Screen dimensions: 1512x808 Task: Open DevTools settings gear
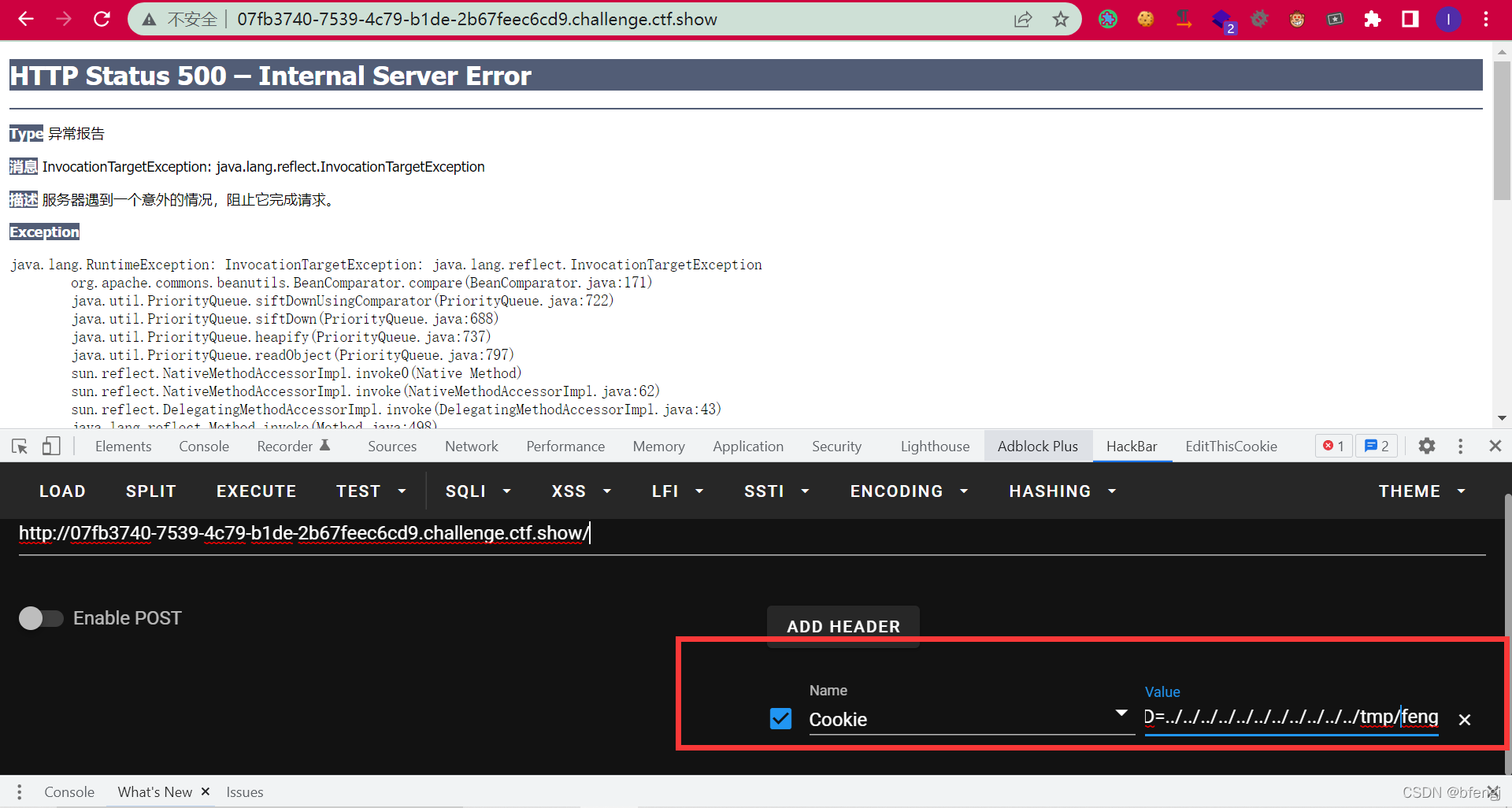click(1426, 447)
